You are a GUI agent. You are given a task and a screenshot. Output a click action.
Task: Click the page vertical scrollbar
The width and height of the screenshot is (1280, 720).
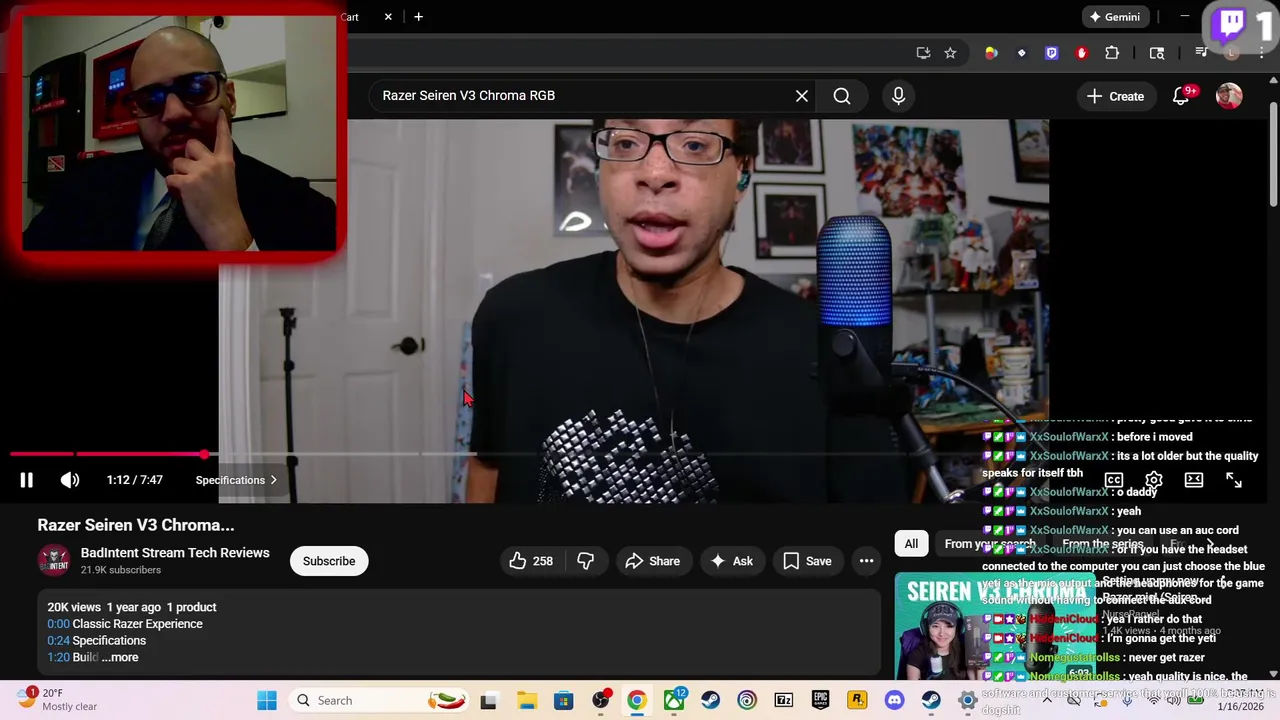[1273, 156]
